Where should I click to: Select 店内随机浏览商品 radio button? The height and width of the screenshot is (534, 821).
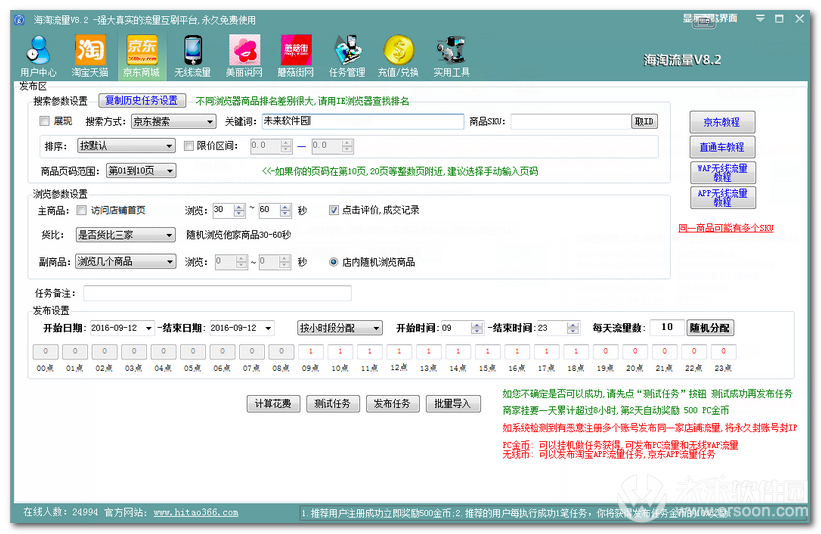coord(333,262)
